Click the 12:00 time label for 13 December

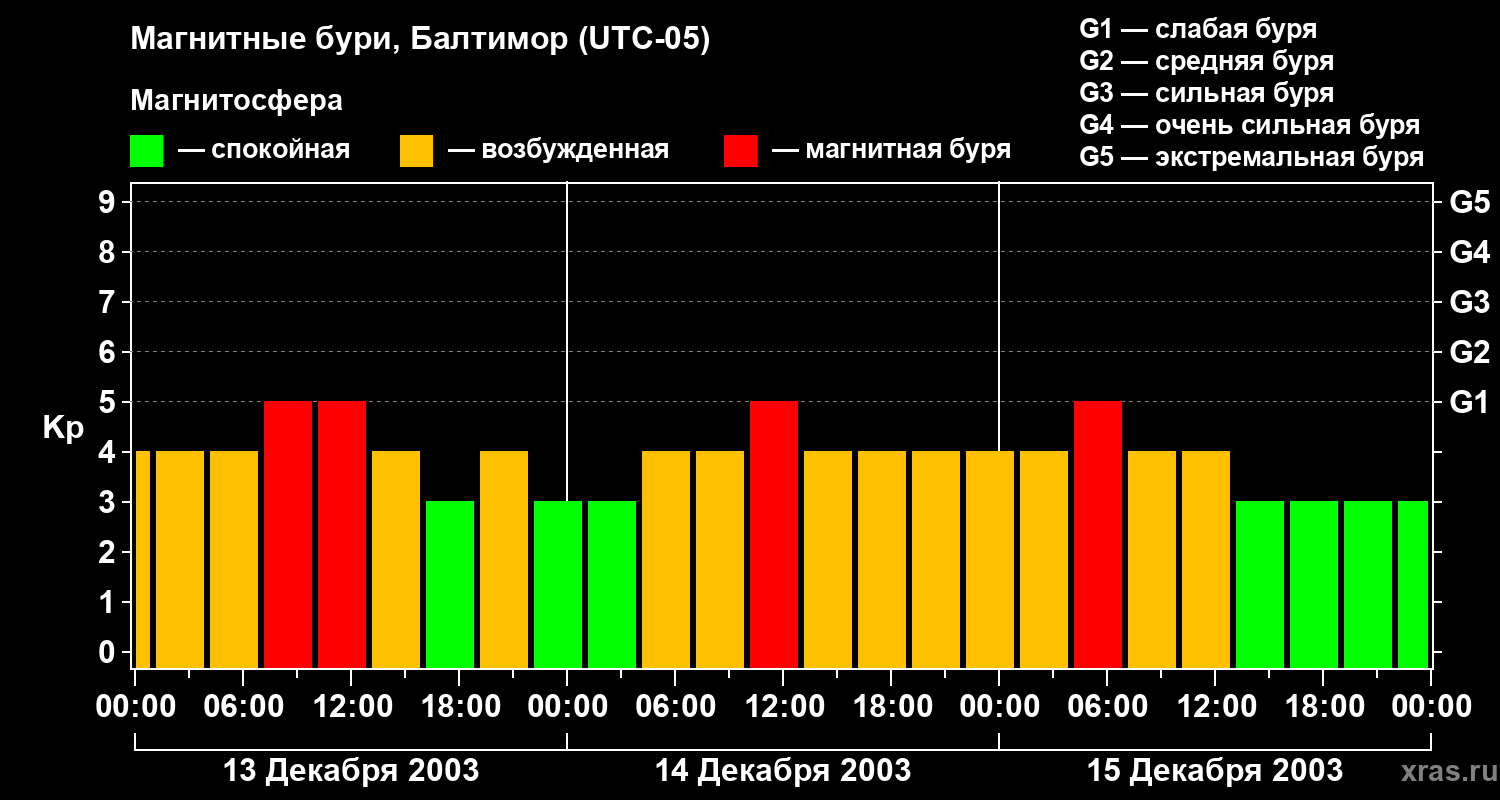coord(351,706)
